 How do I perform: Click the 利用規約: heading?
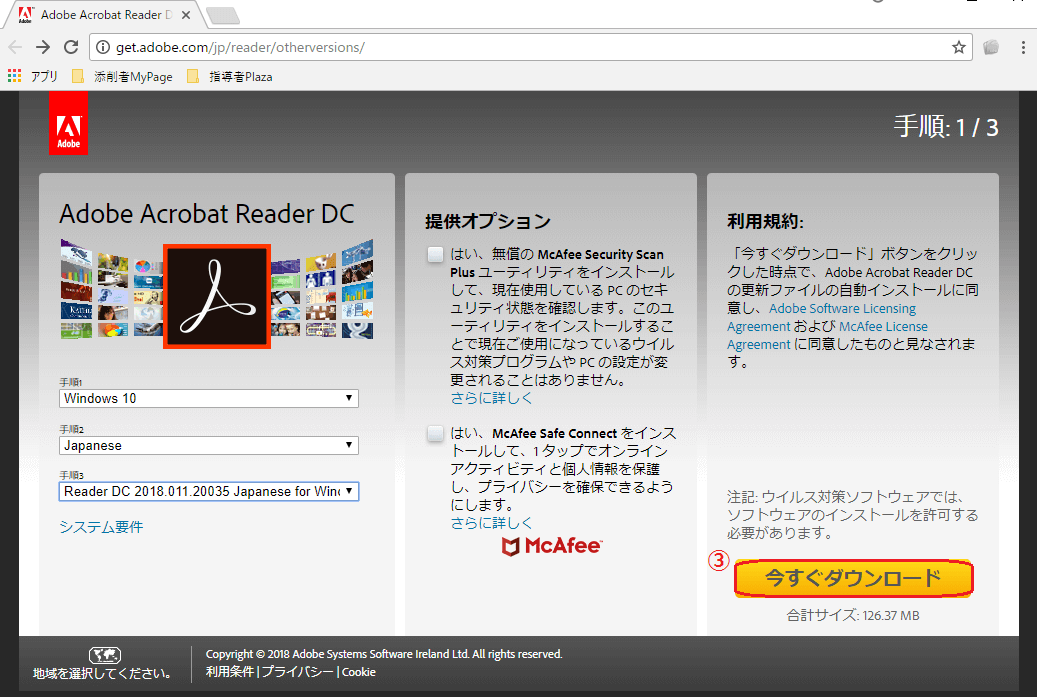click(765, 221)
